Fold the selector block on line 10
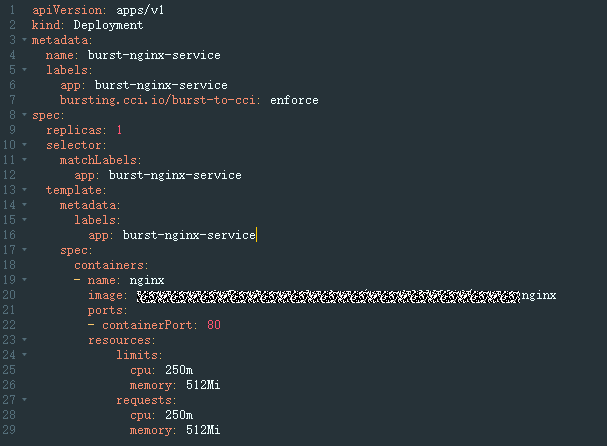 (24, 144)
